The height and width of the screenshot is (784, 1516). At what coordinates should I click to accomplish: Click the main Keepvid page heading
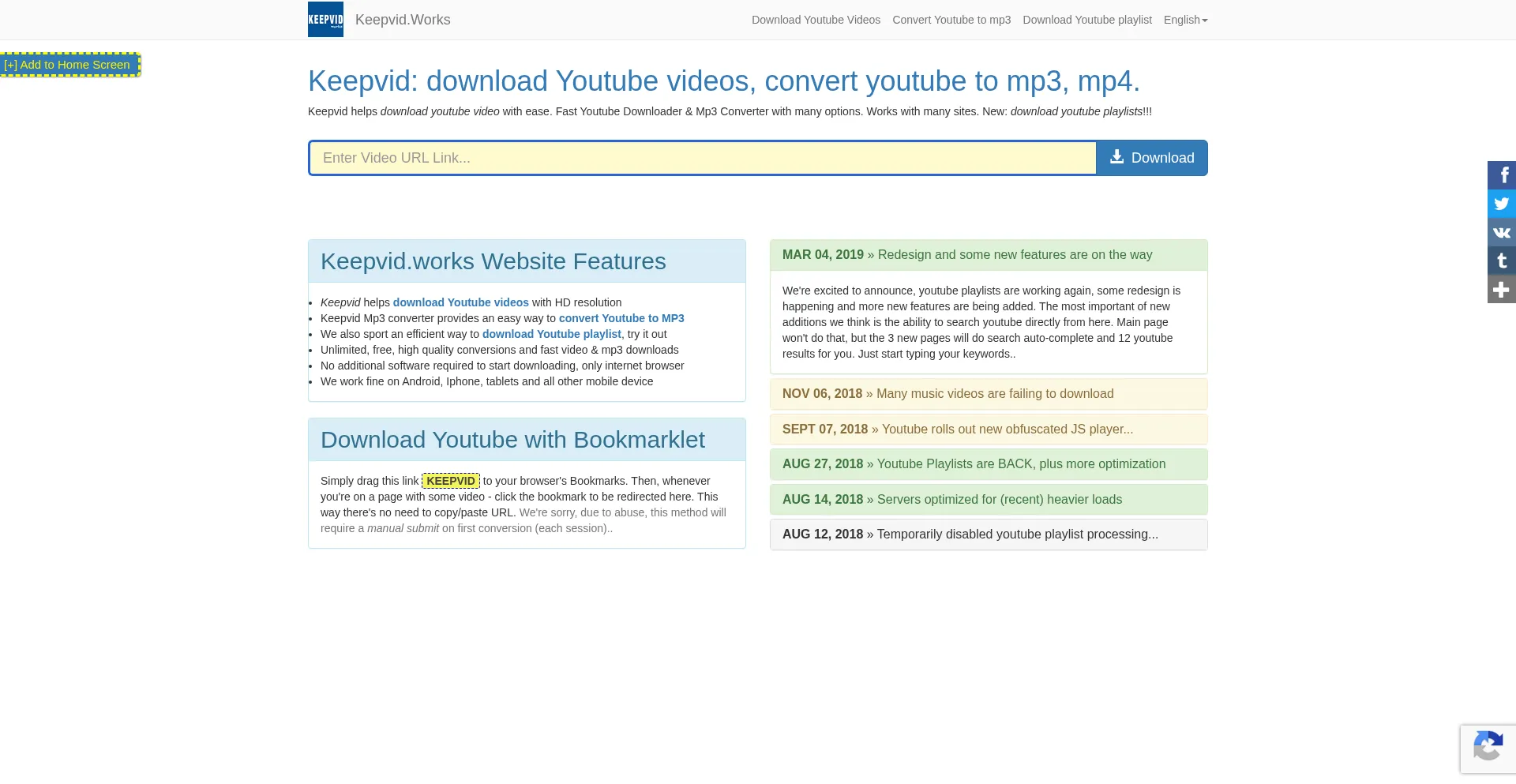coord(724,81)
